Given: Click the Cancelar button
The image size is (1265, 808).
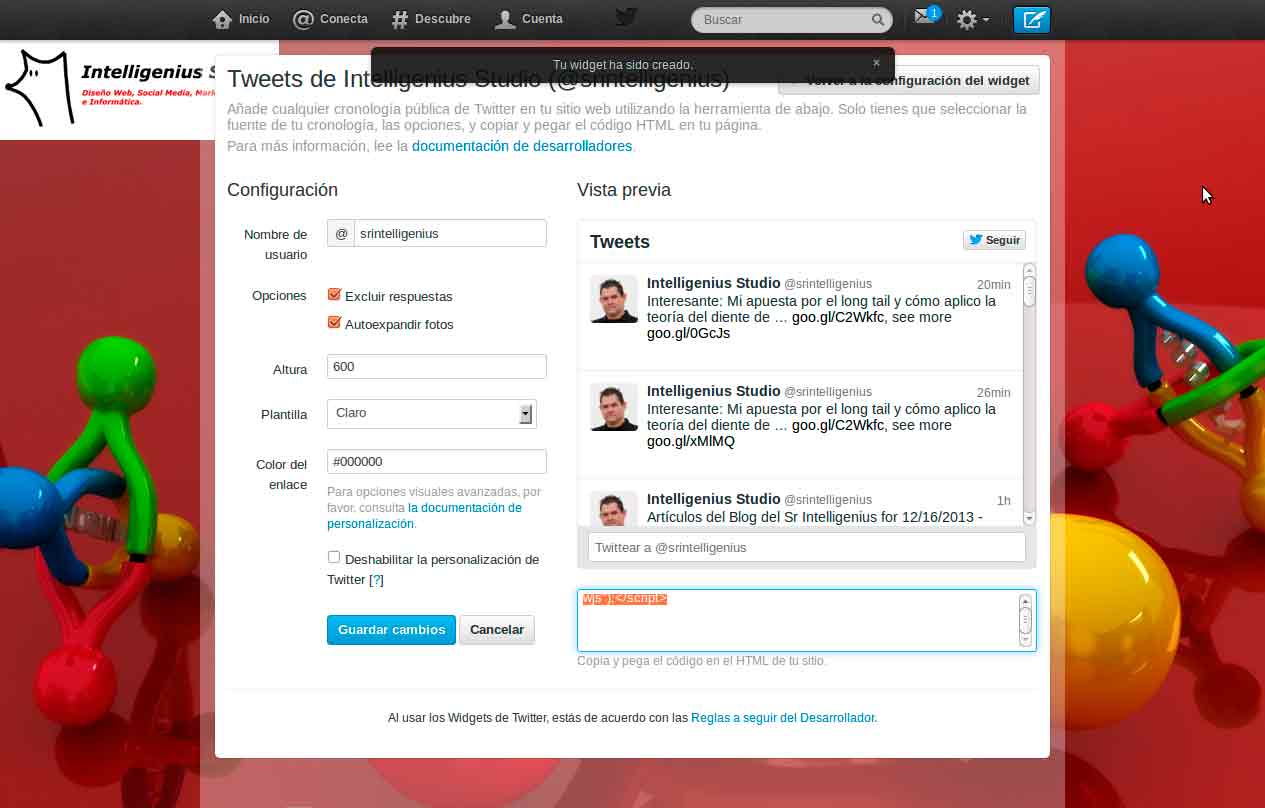Looking at the screenshot, I should [x=497, y=629].
